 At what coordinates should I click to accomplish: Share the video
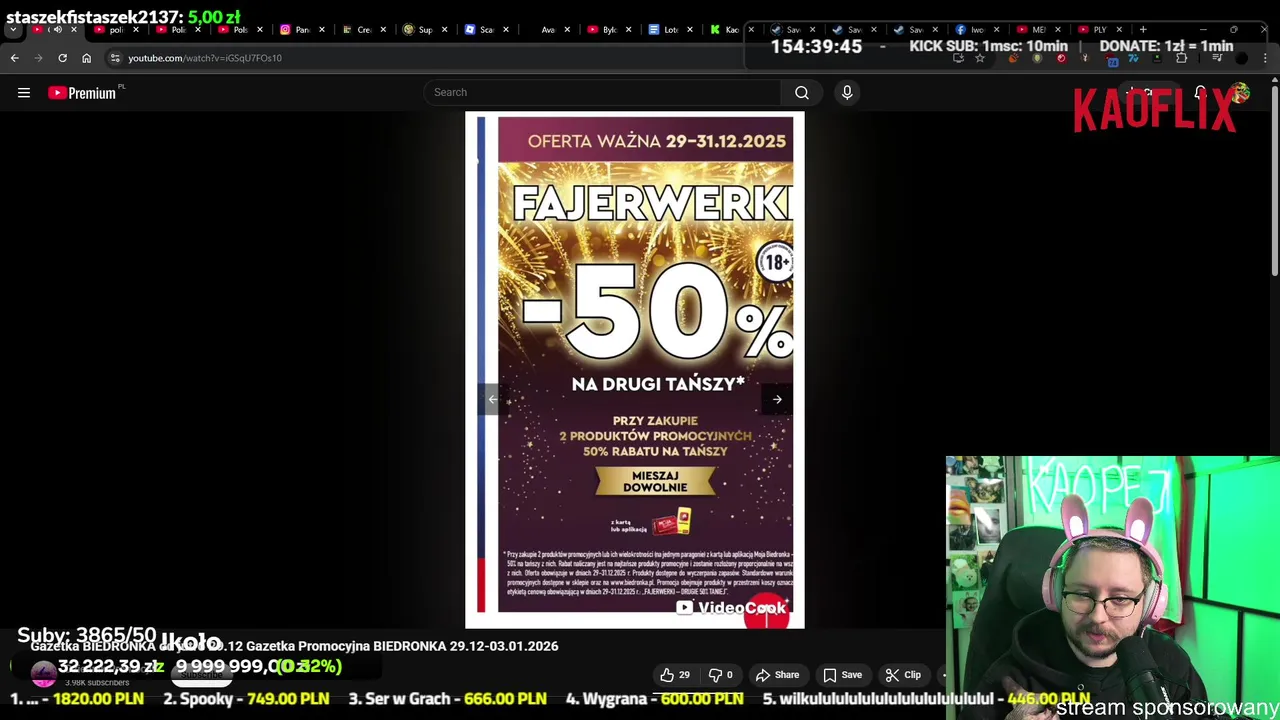click(x=777, y=675)
